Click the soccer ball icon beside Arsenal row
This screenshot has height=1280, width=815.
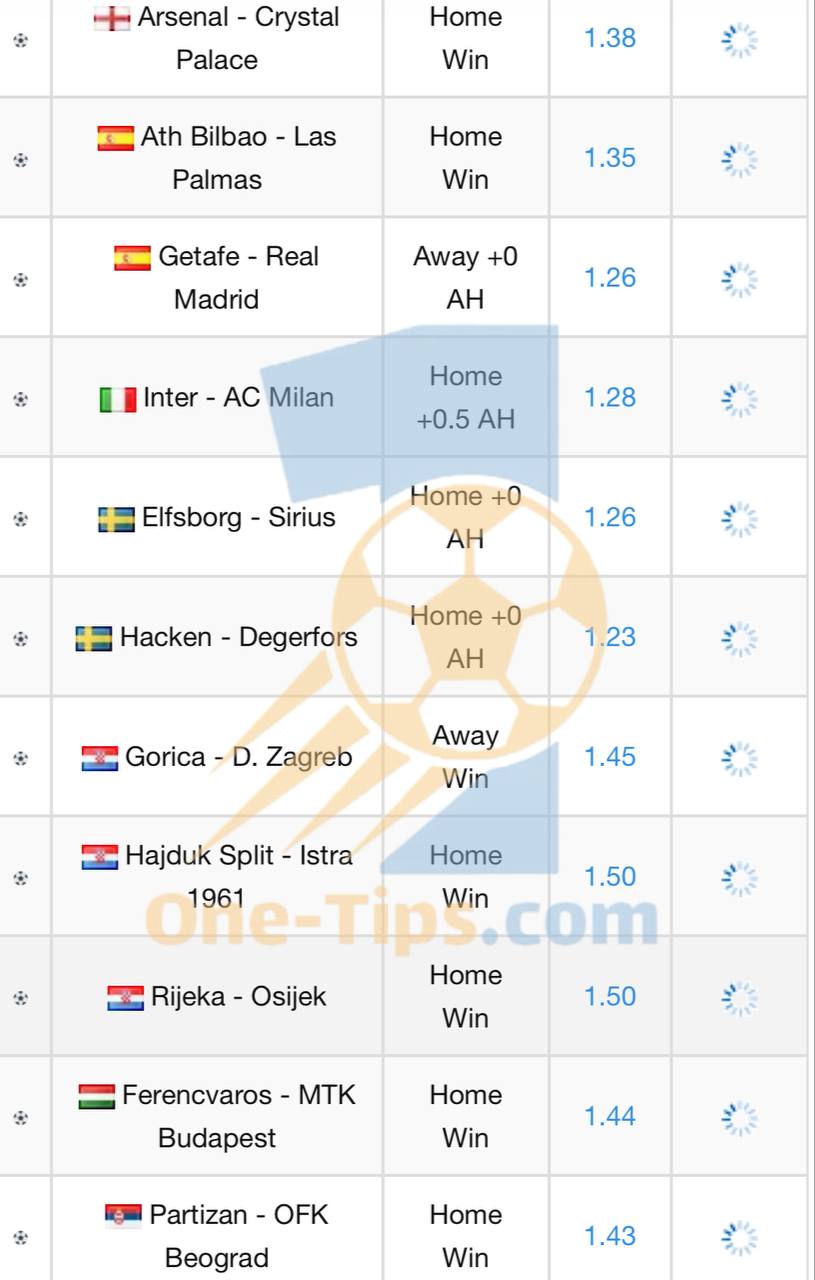pyautogui.click(x=21, y=40)
